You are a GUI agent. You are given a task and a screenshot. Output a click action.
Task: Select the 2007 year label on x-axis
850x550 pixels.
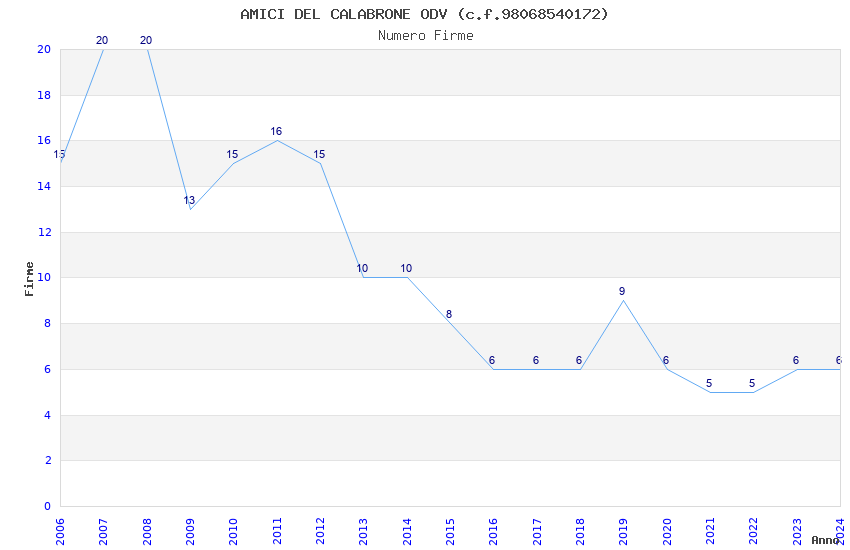tap(103, 532)
